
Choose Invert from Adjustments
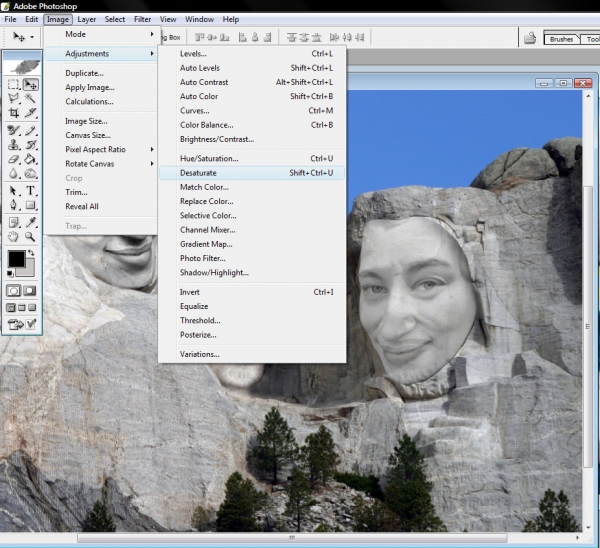pyautogui.click(x=252, y=292)
